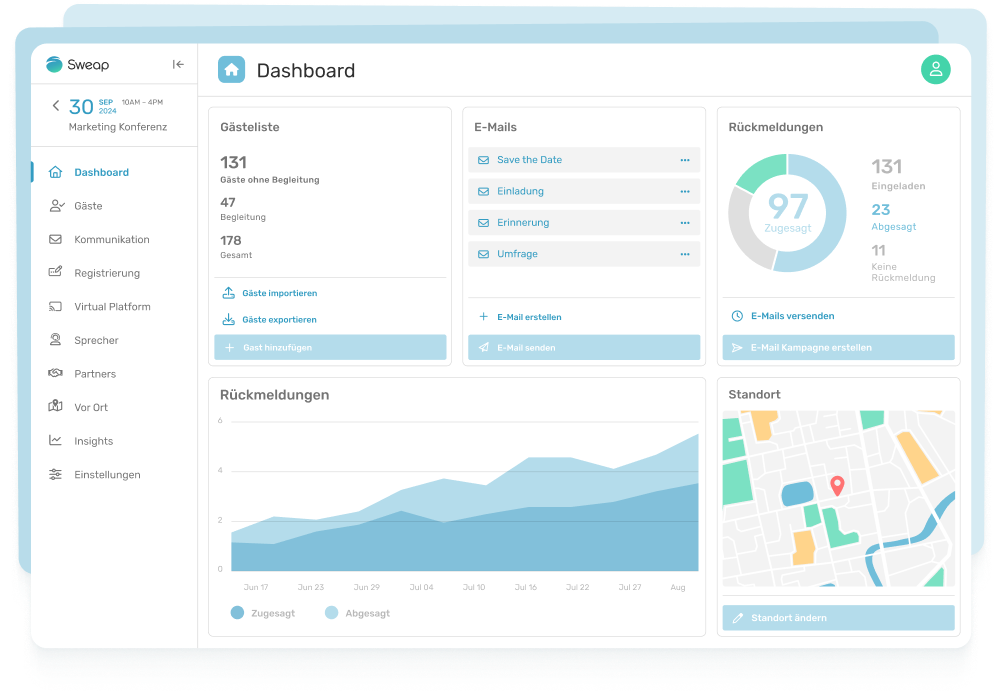Select the Insights sidebar item
This screenshot has height=700, width=1002.
point(93,441)
